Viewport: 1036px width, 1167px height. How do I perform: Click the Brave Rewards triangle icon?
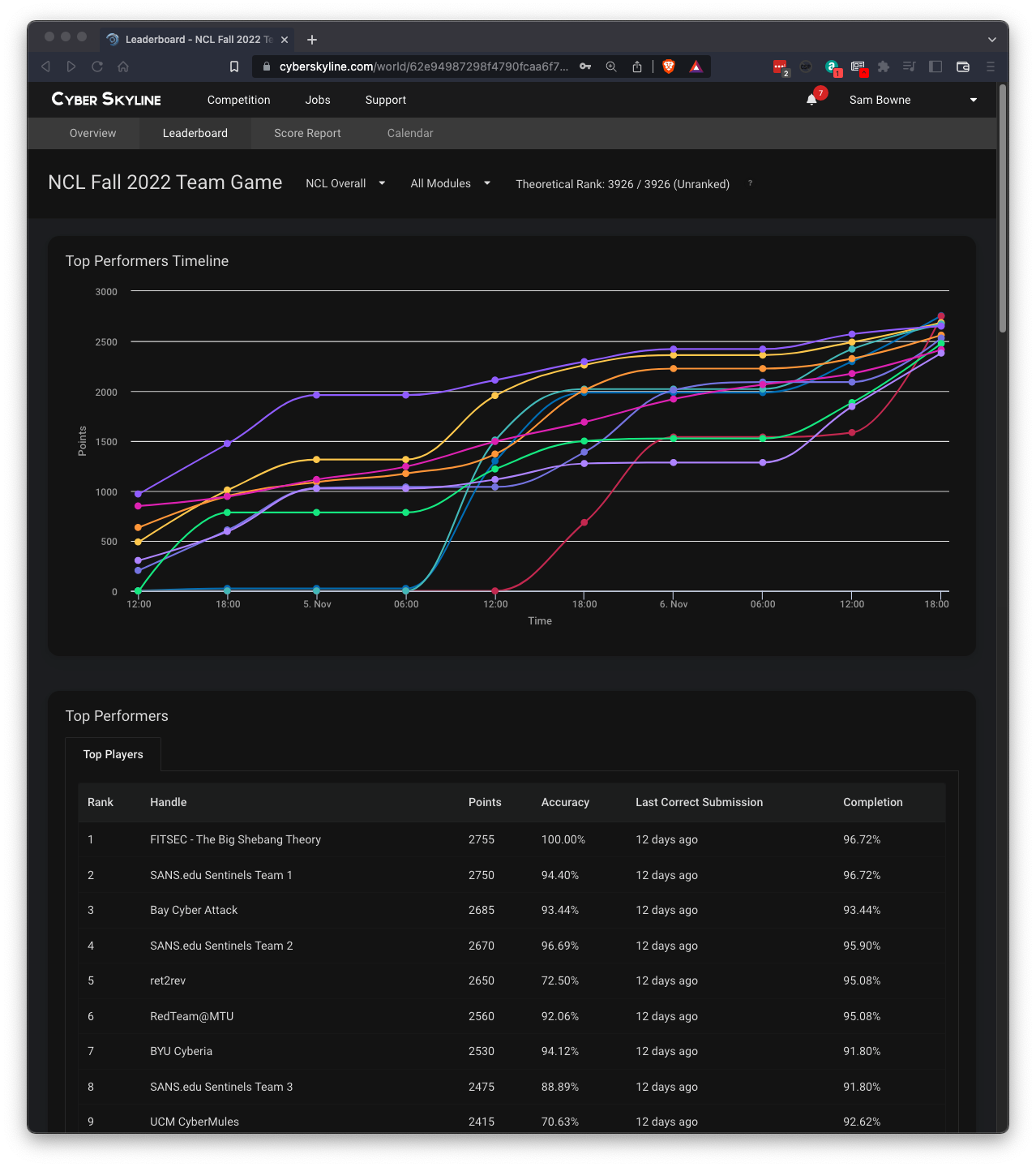pos(696,67)
